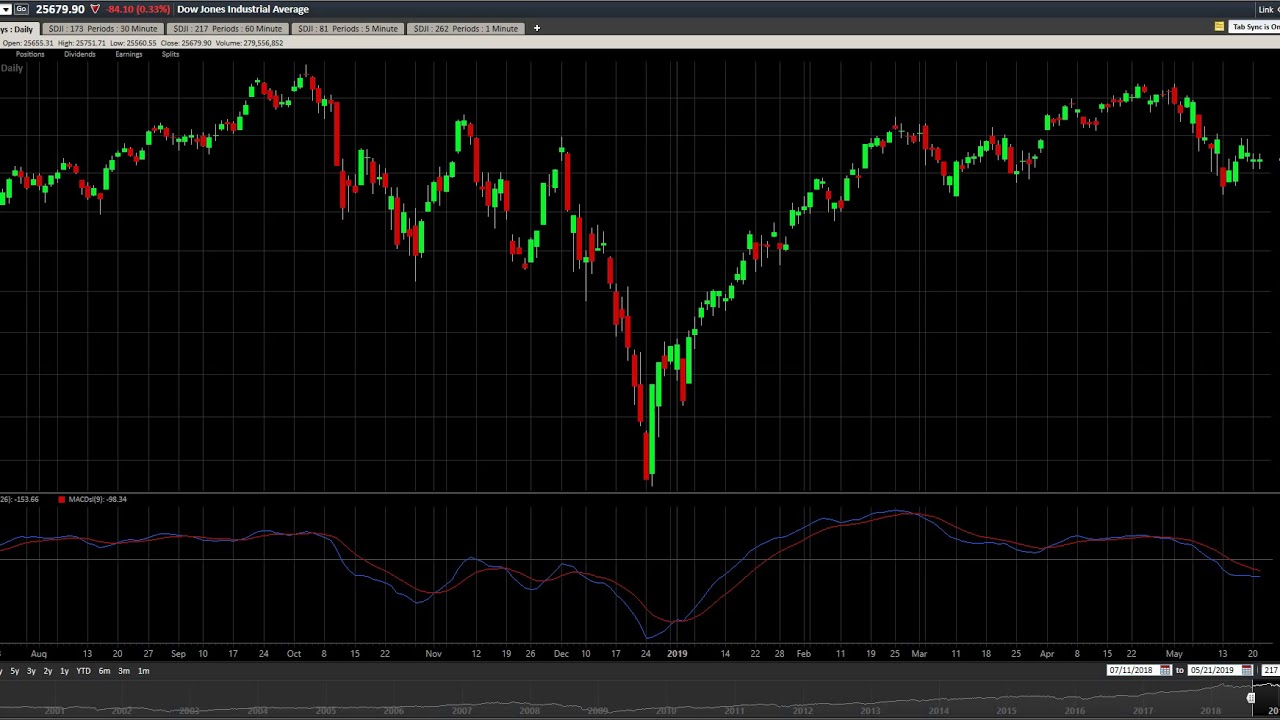The height and width of the screenshot is (720, 1280).
Task: Click the red MACDsl(9) color swatch
Action: click(x=61, y=499)
